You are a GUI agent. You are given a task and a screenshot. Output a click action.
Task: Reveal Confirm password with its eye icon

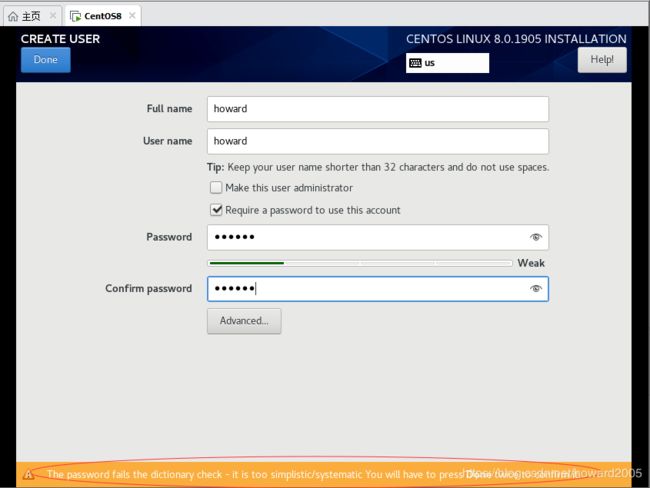coord(536,289)
